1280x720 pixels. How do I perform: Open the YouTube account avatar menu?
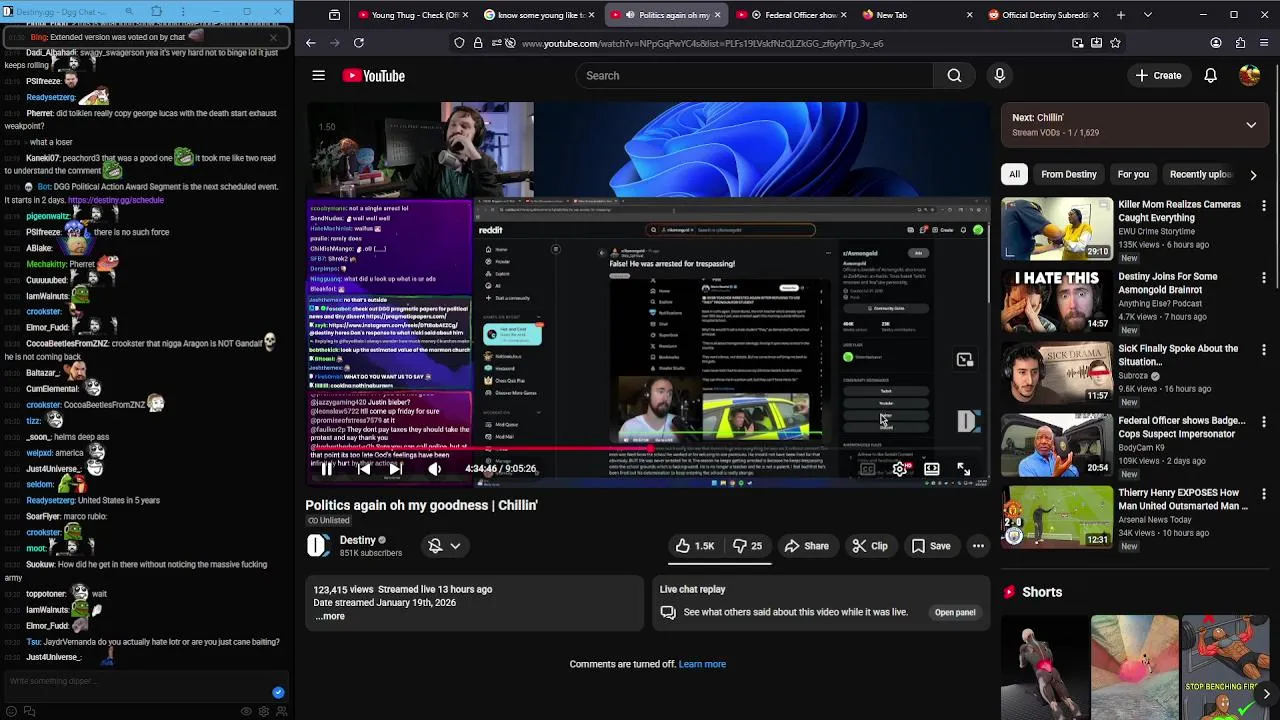(x=1249, y=75)
